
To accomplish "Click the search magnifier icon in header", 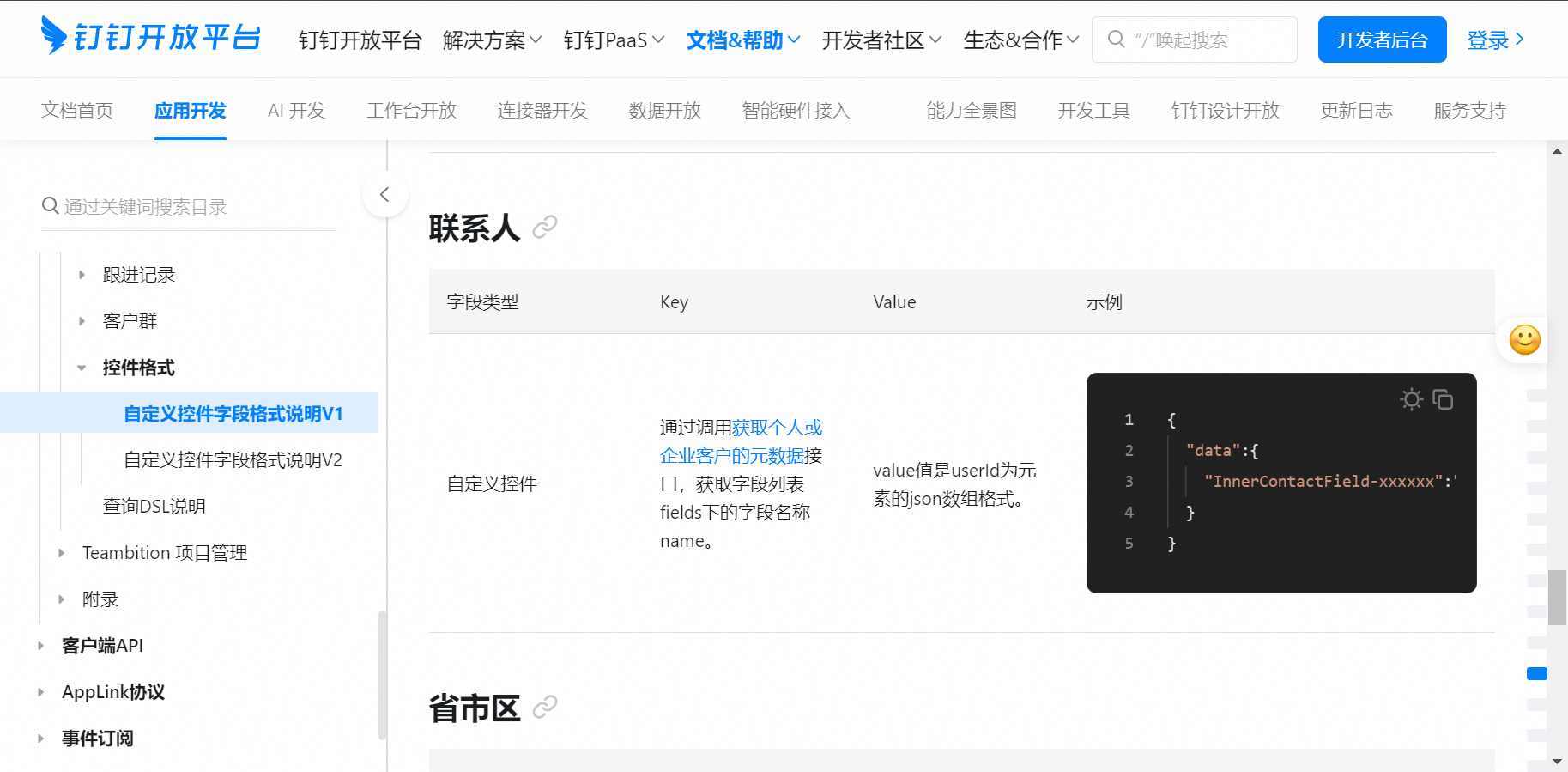I will click(x=1116, y=40).
